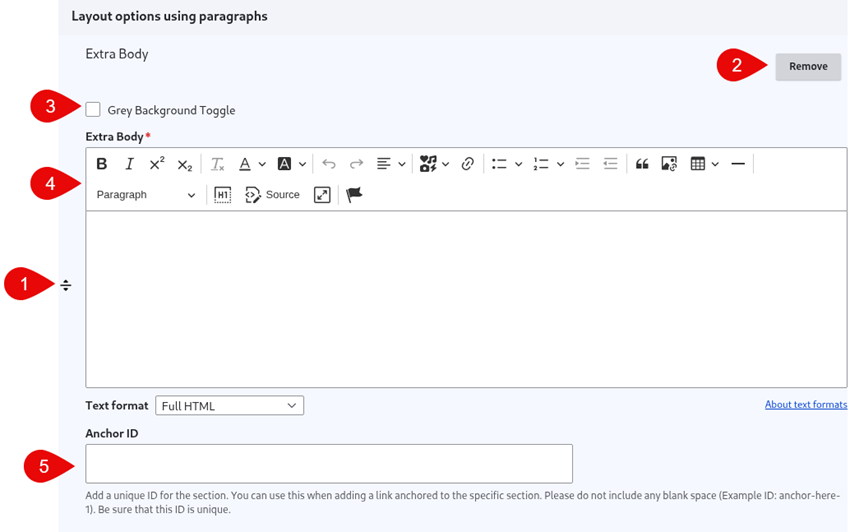
Task: Insert a horizontal line
Action: click(738, 164)
